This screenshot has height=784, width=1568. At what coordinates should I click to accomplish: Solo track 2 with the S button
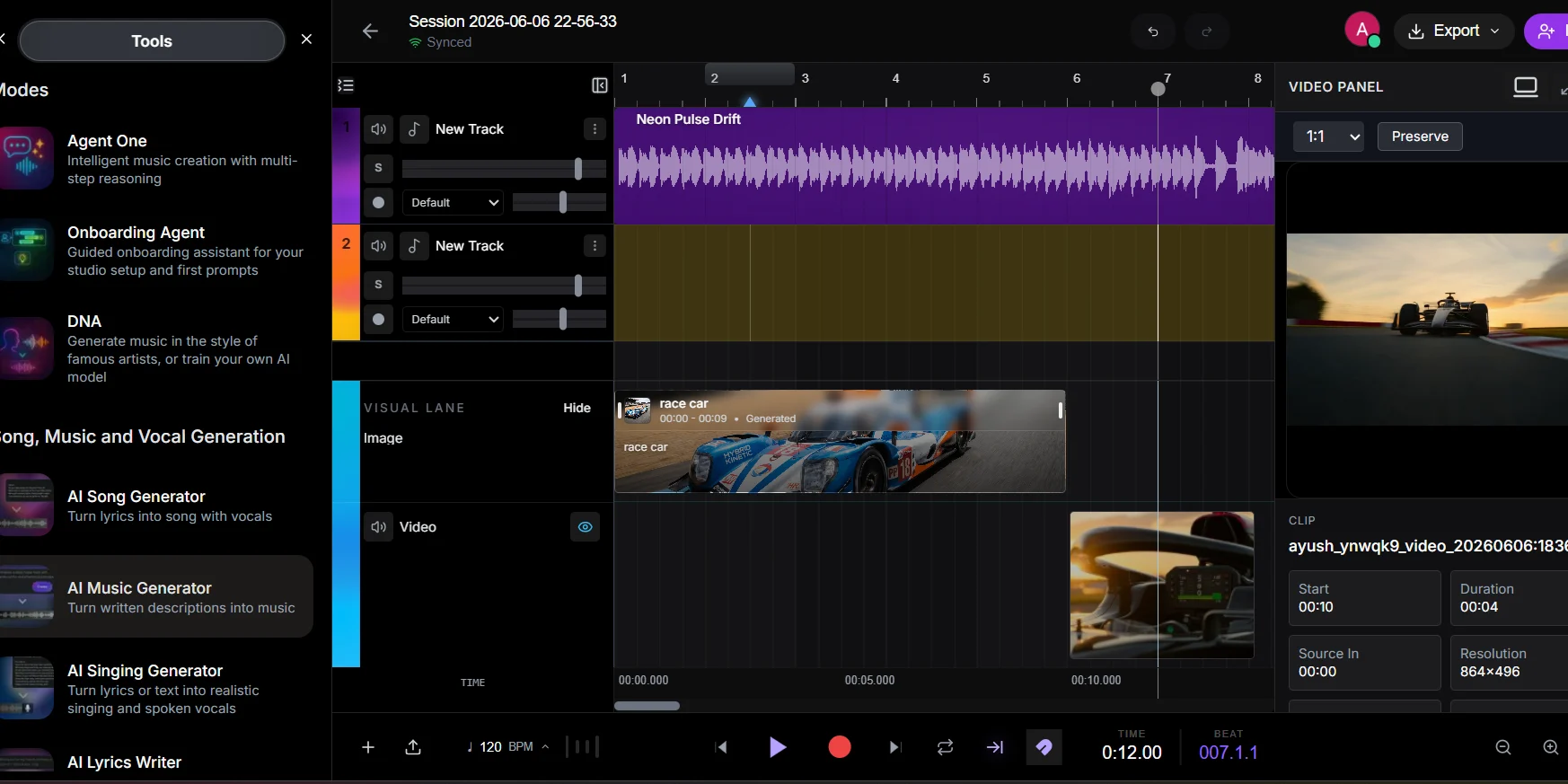379,285
